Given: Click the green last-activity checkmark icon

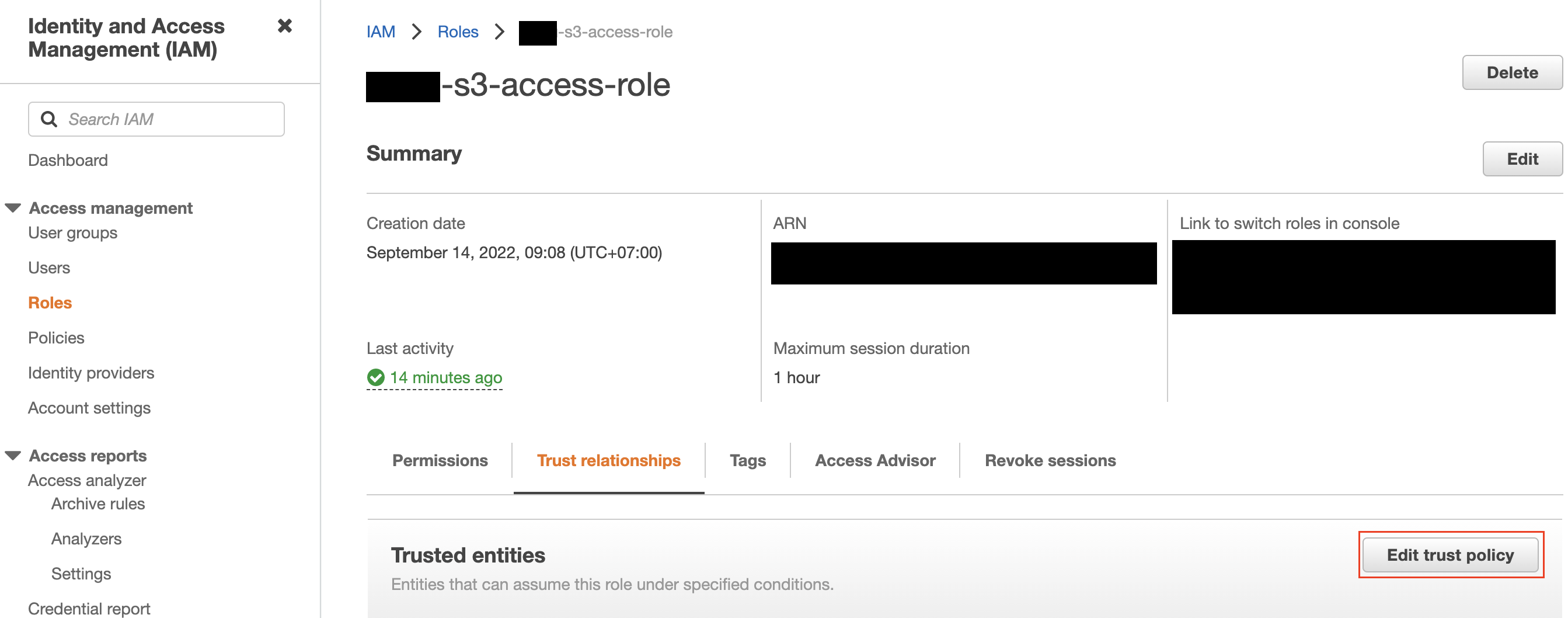Looking at the screenshot, I should click(375, 377).
